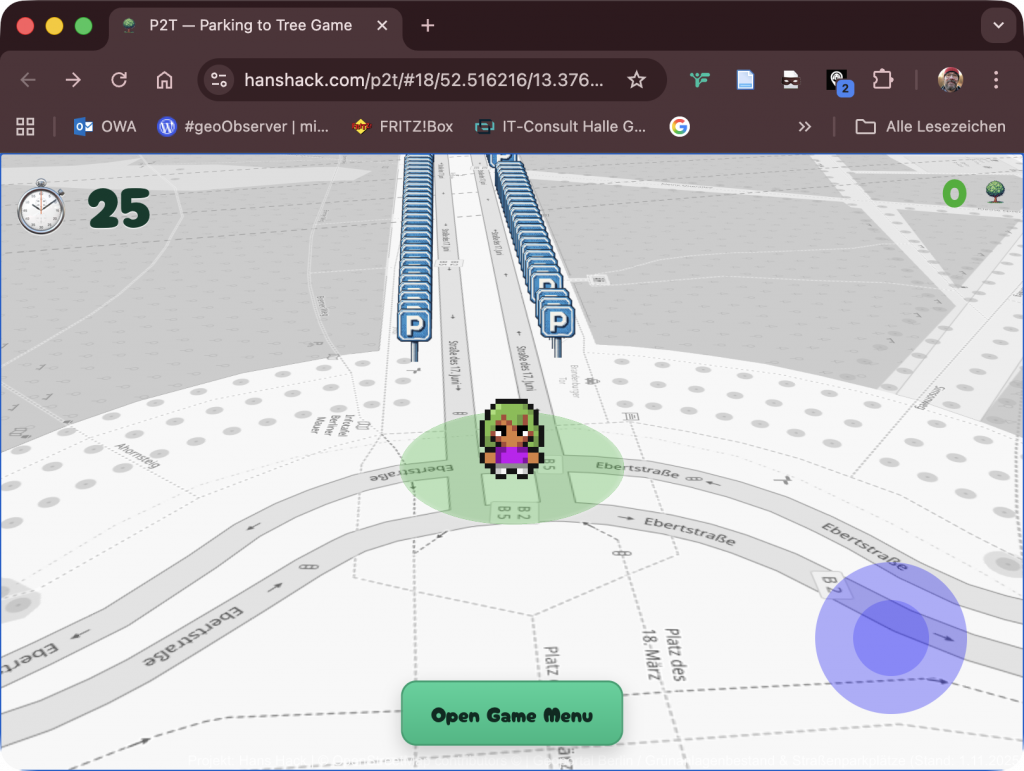Click the stopwatch timer icon
Viewport: 1024px width, 771px height.
click(41, 207)
